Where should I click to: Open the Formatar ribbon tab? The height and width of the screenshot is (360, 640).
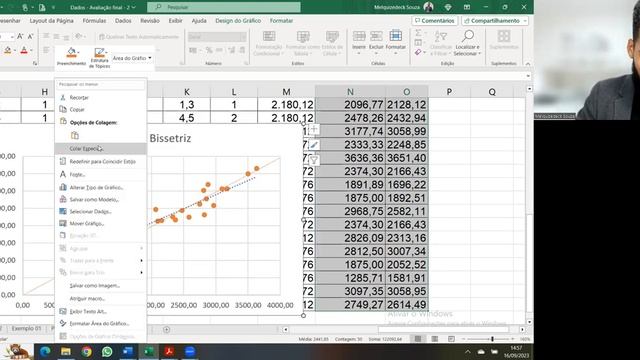281,20
